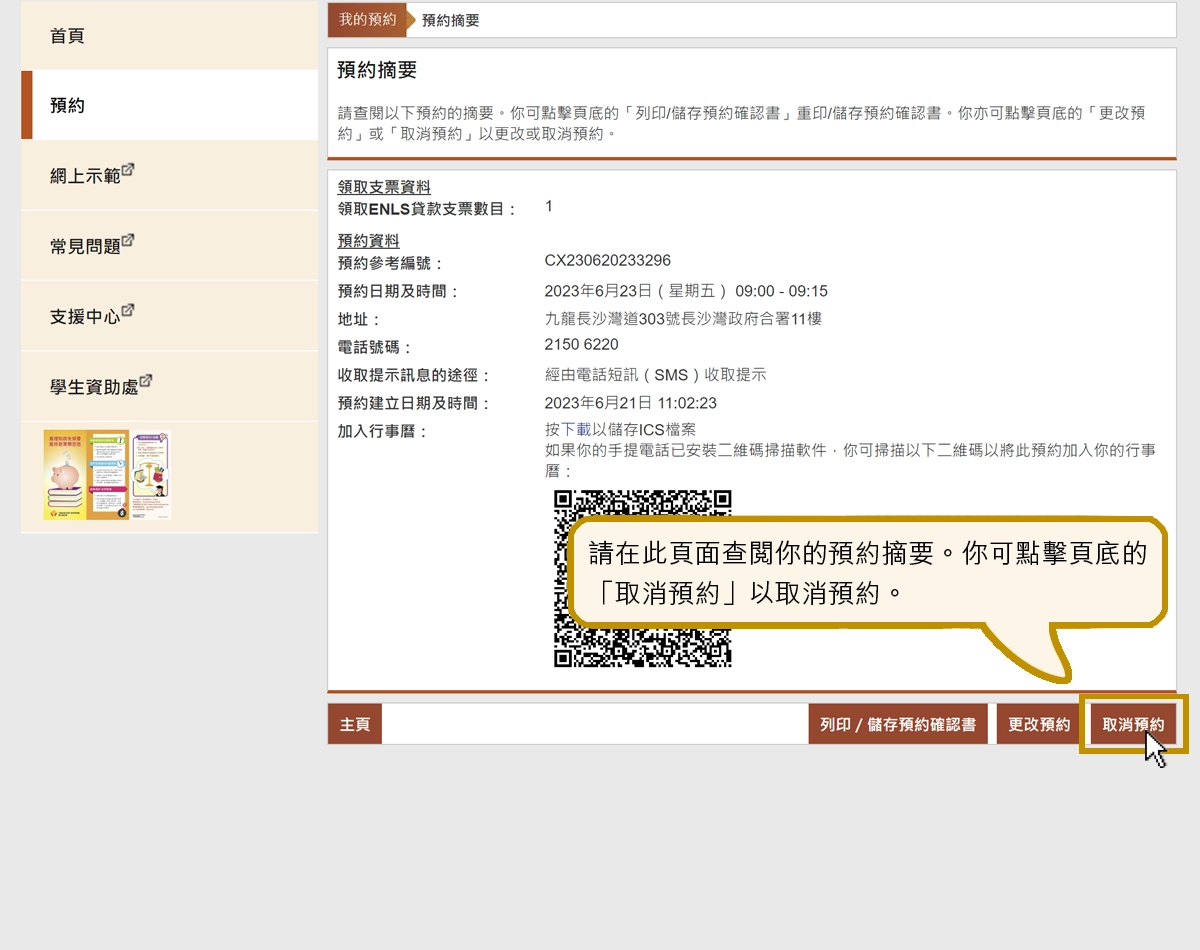The width and height of the screenshot is (1200, 950).
Task: Click the 更改預約 button
Action: coord(1038,723)
